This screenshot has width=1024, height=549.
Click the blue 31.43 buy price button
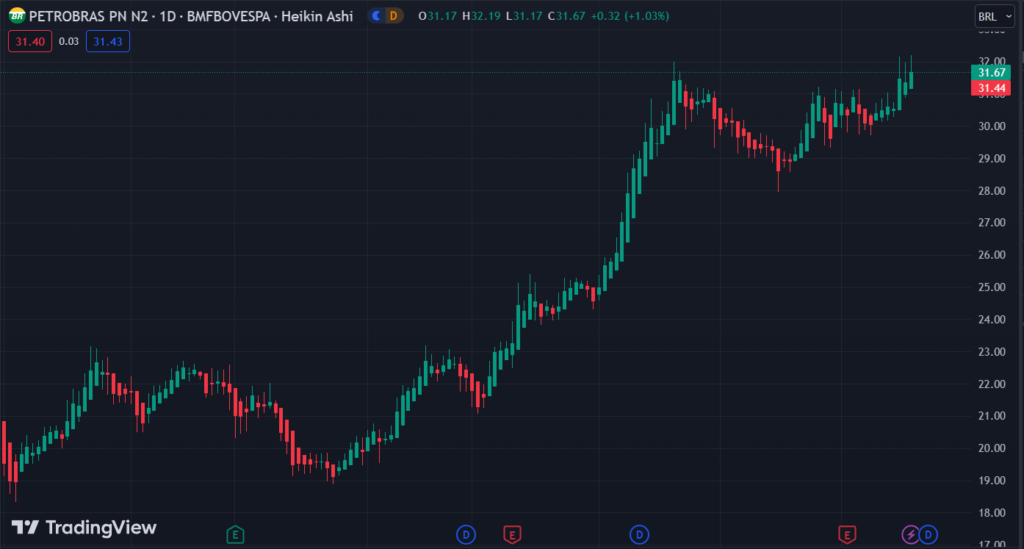click(x=108, y=41)
